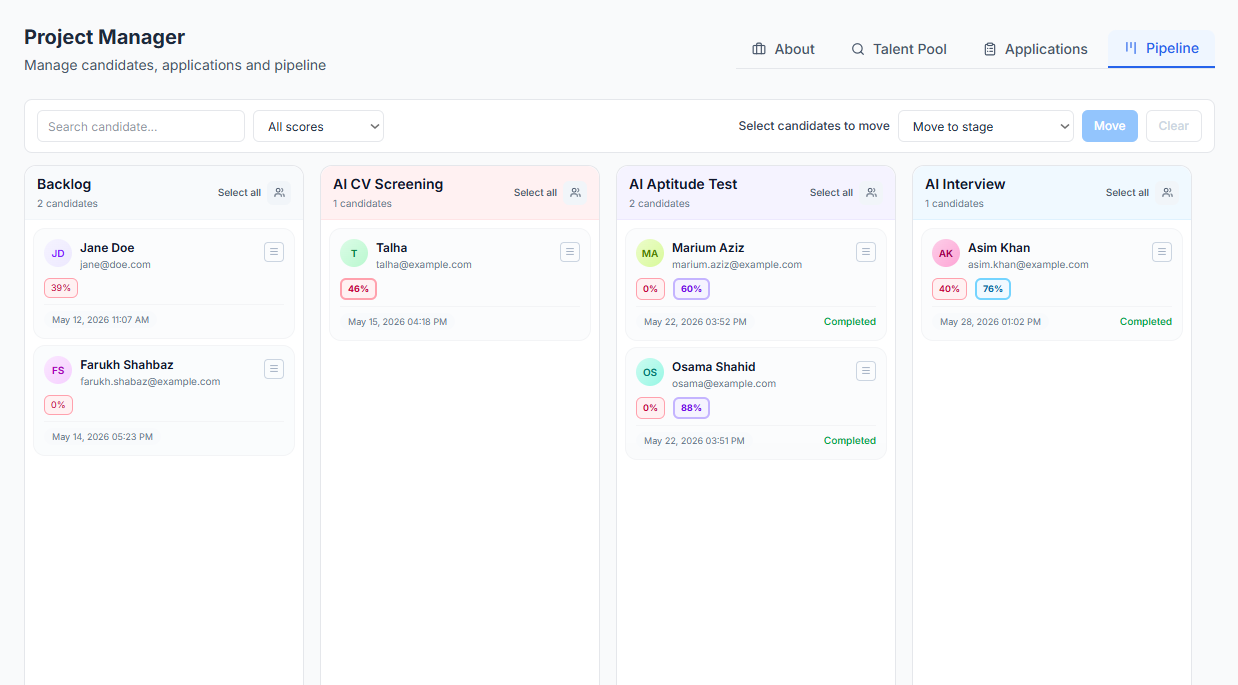
Task: Click date May 12, 2026 11:07 AM
Action: point(100,320)
